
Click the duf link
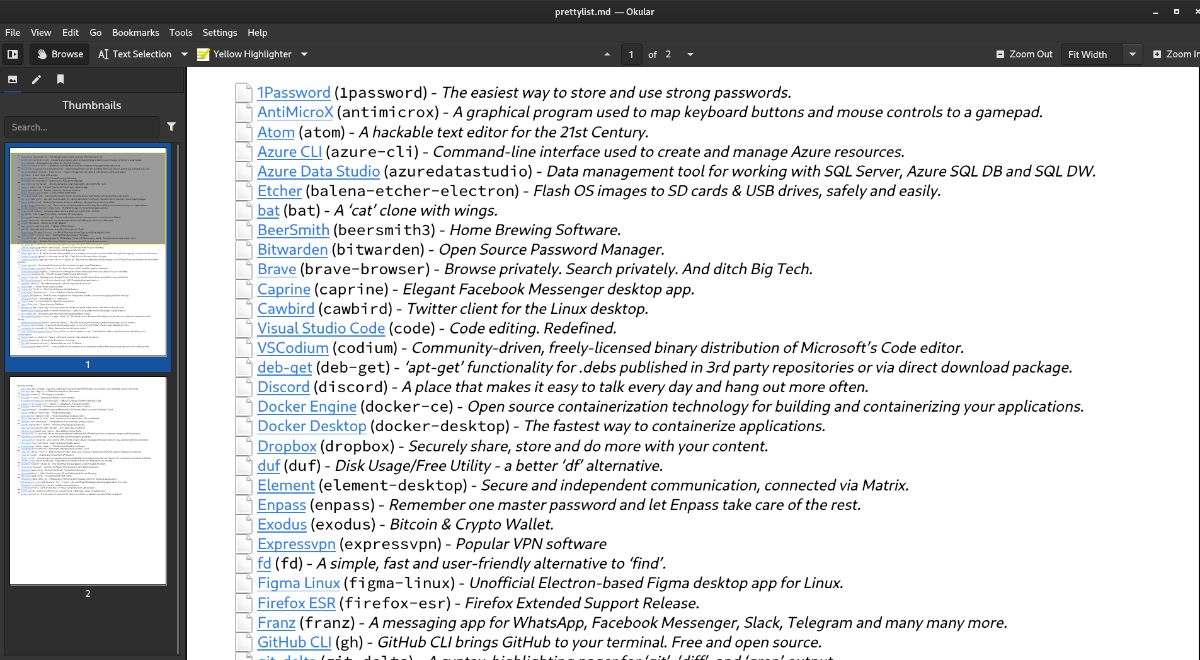pyautogui.click(x=269, y=465)
